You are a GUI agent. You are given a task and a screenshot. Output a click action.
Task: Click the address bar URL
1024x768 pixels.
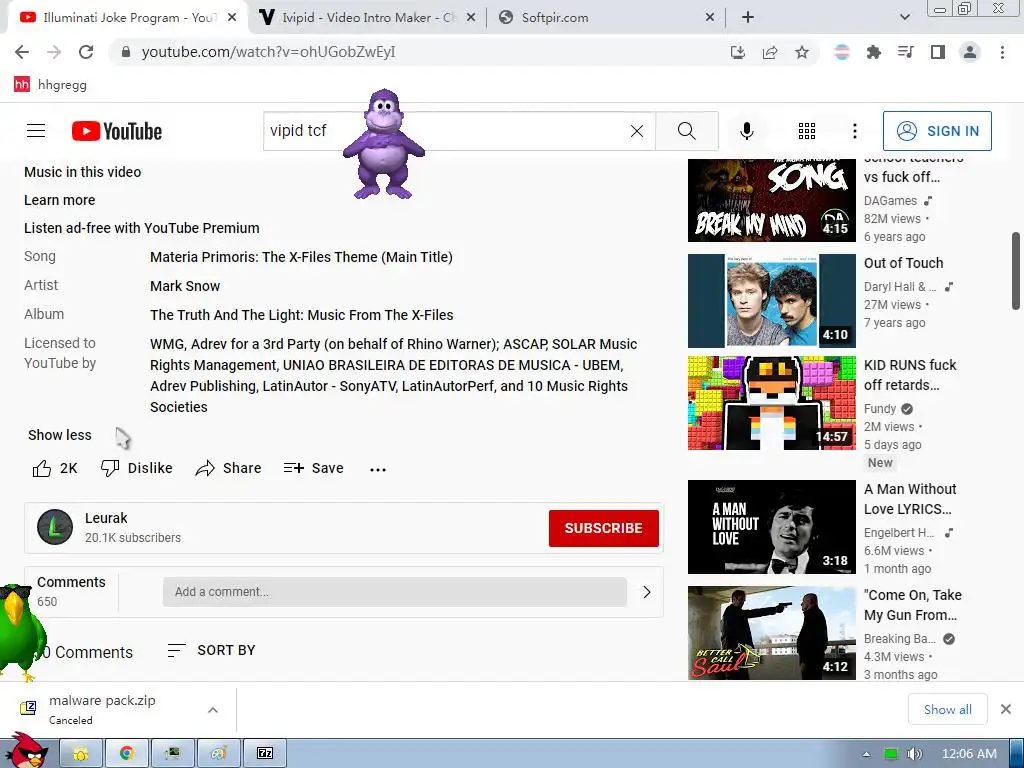(268, 52)
